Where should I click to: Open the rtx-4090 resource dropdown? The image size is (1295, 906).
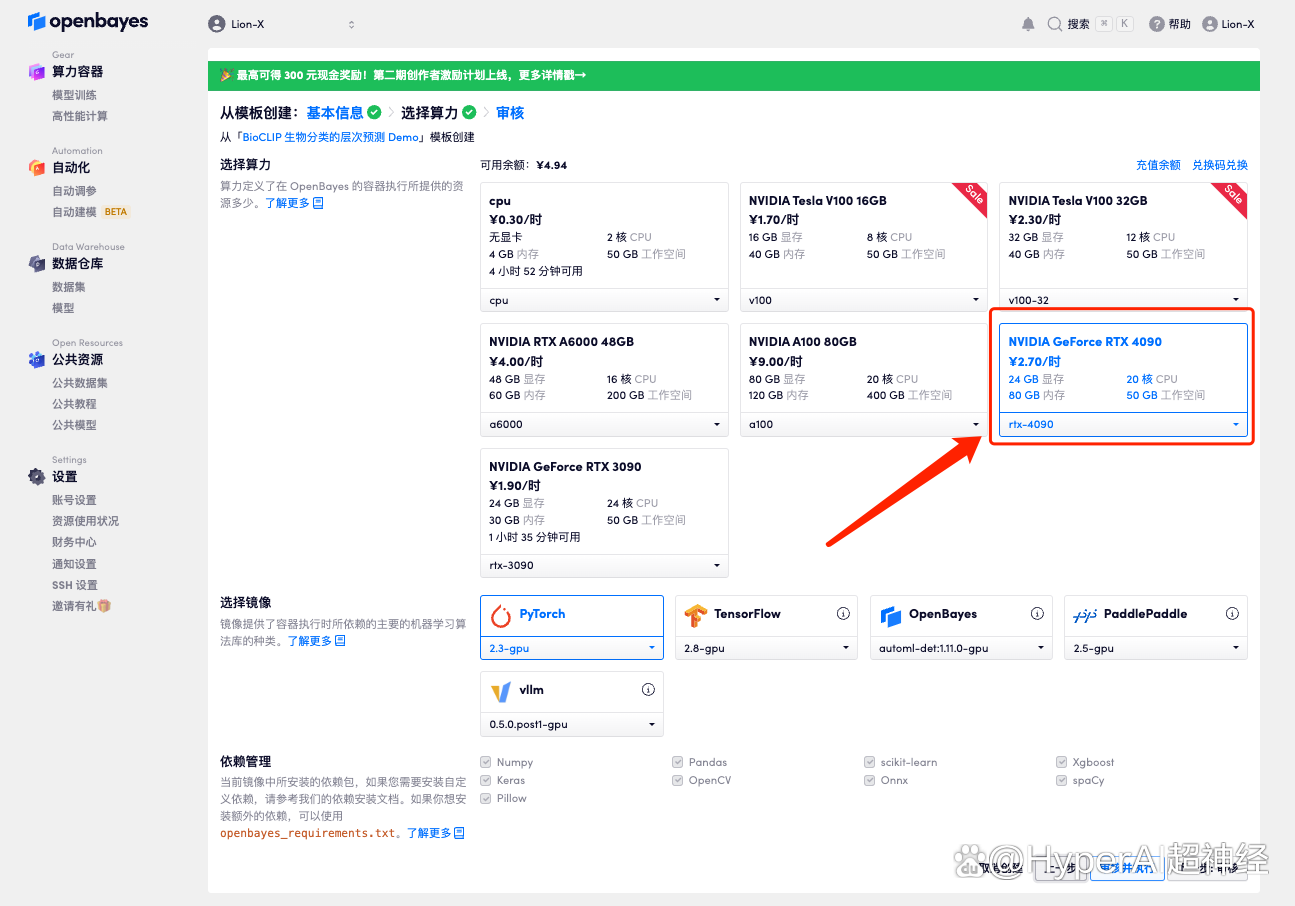click(x=1123, y=425)
